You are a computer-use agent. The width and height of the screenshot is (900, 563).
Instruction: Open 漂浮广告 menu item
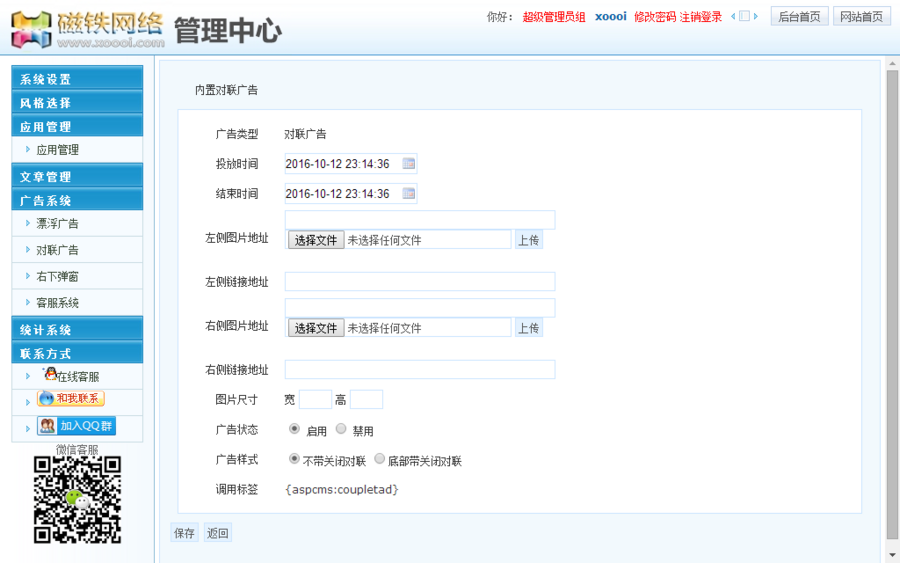coord(57,223)
